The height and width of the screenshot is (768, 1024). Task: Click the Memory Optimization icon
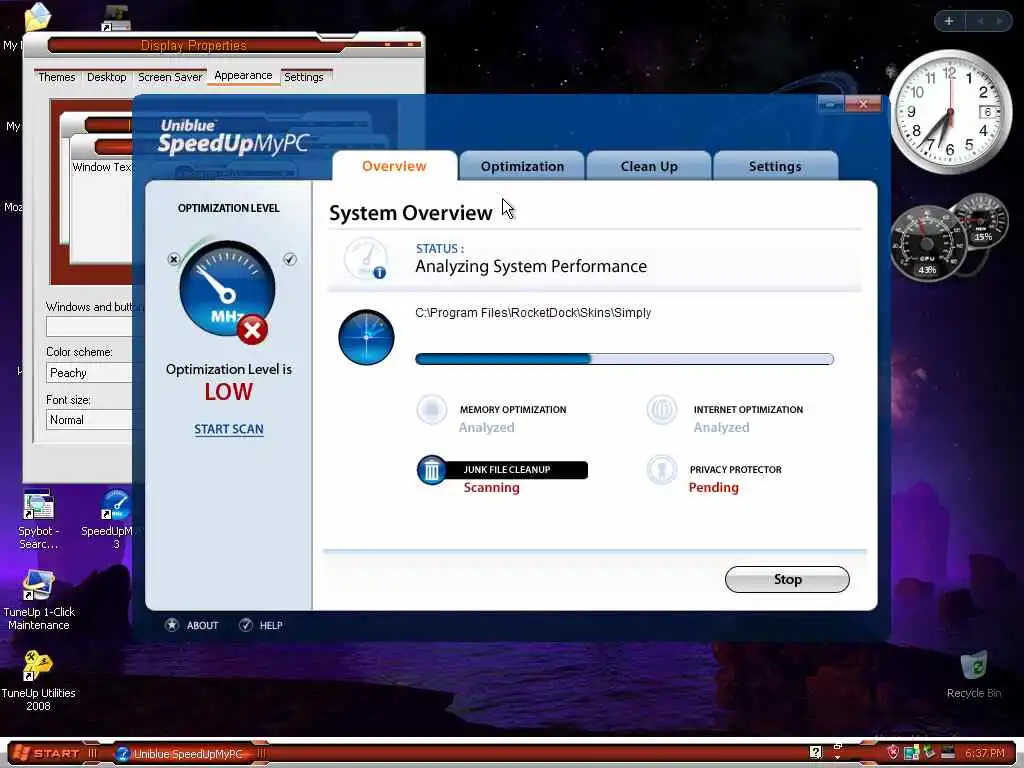click(432, 409)
